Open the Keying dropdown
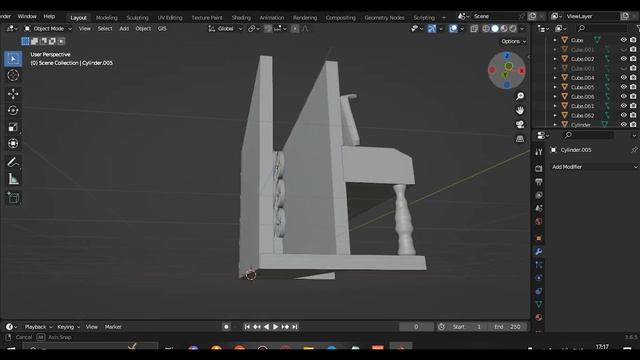This screenshot has width=640, height=360. (x=69, y=327)
